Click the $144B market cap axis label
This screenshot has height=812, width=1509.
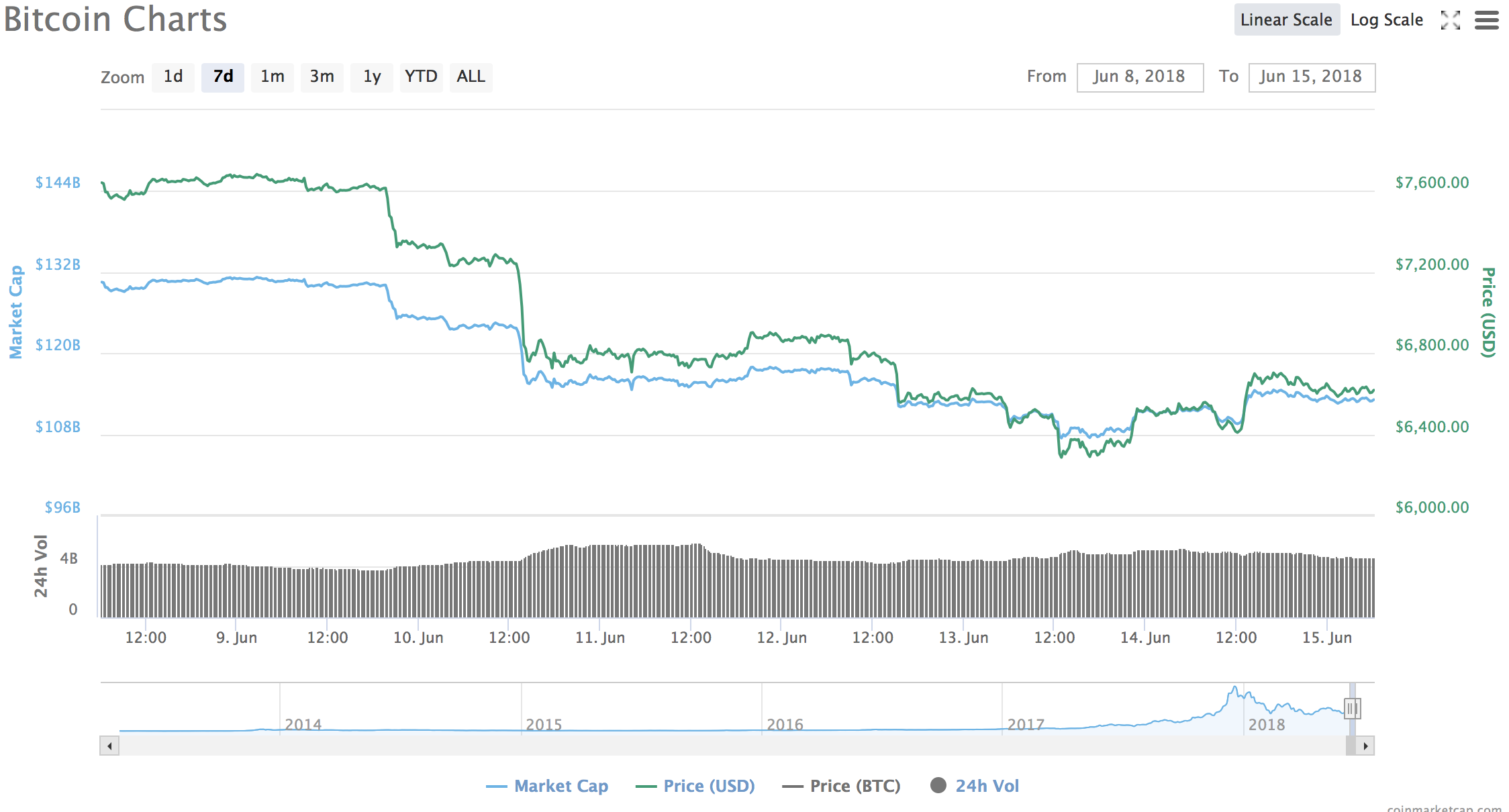pyautogui.click(x=58, y=183)
